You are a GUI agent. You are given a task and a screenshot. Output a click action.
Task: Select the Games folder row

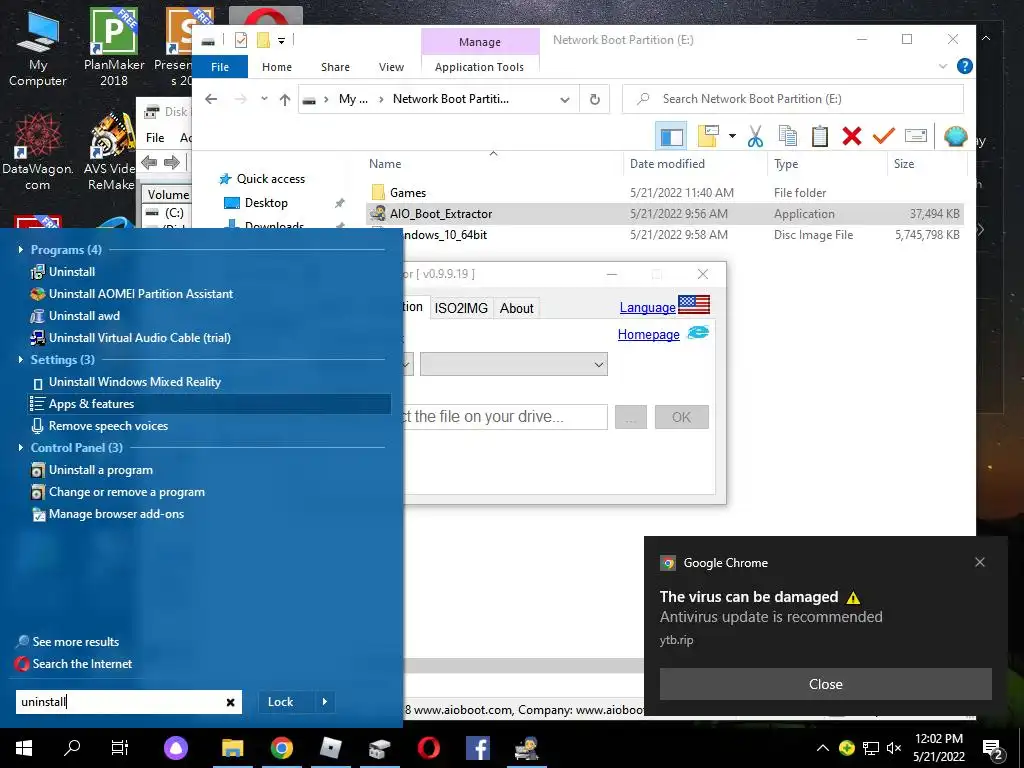pos(665,193)
